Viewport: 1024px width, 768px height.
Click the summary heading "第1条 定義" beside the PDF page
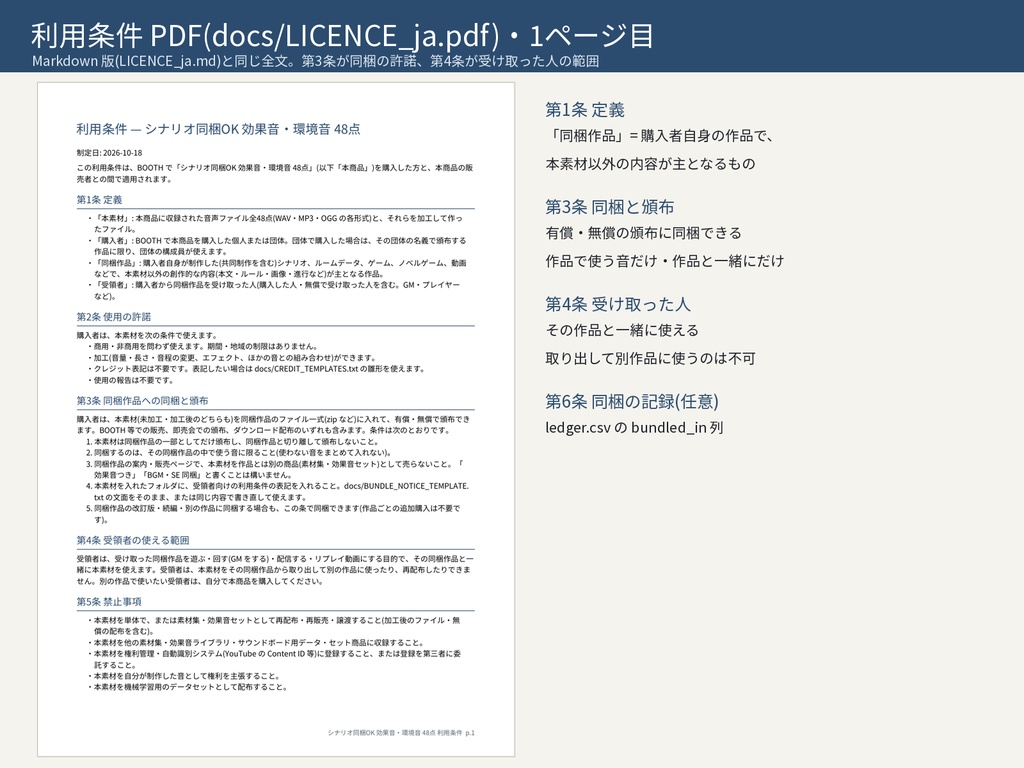coord(585,110)
